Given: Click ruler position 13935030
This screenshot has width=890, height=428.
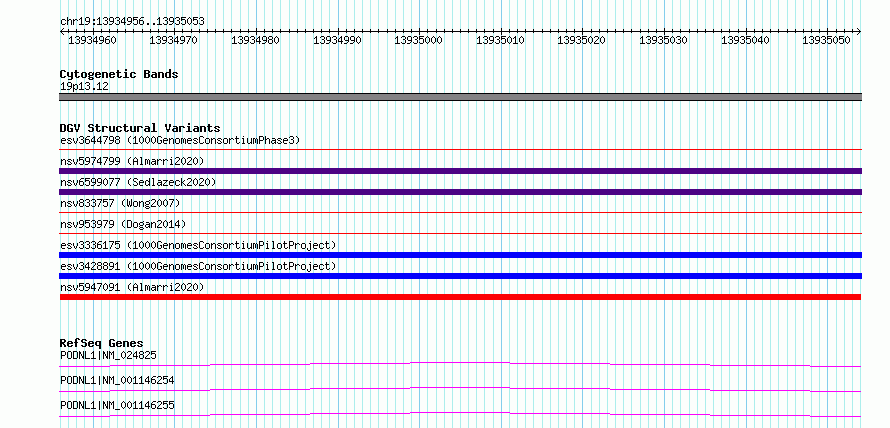Looking at the screenshot, I should pos(664,40).
